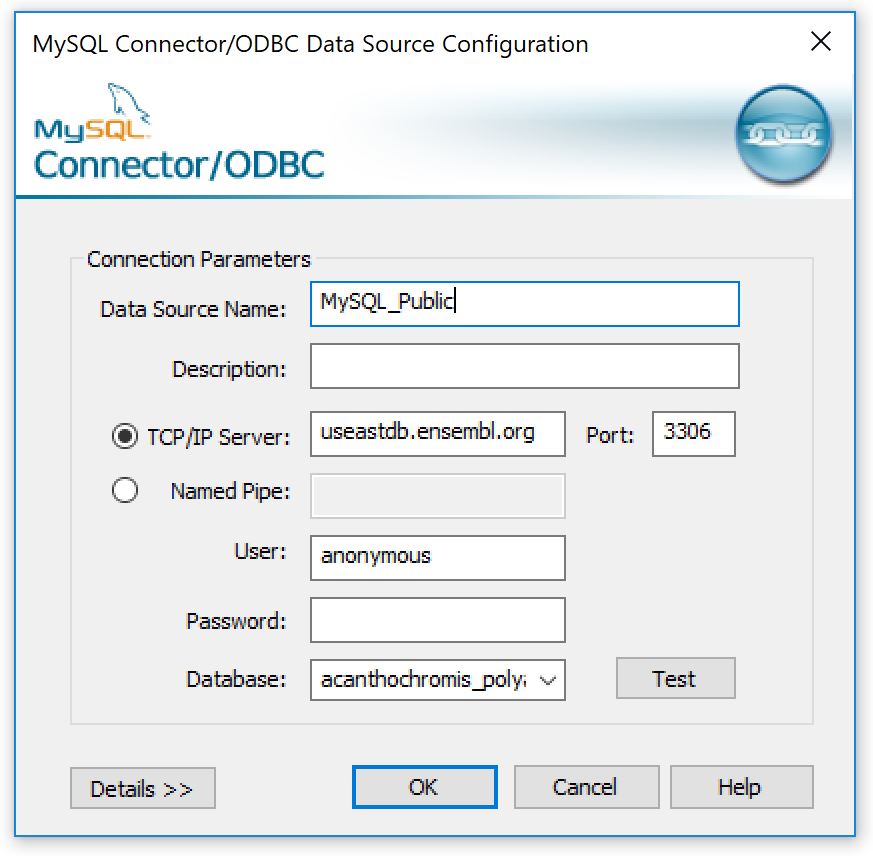Focus the Data Source Name field

tap(524, 304)
